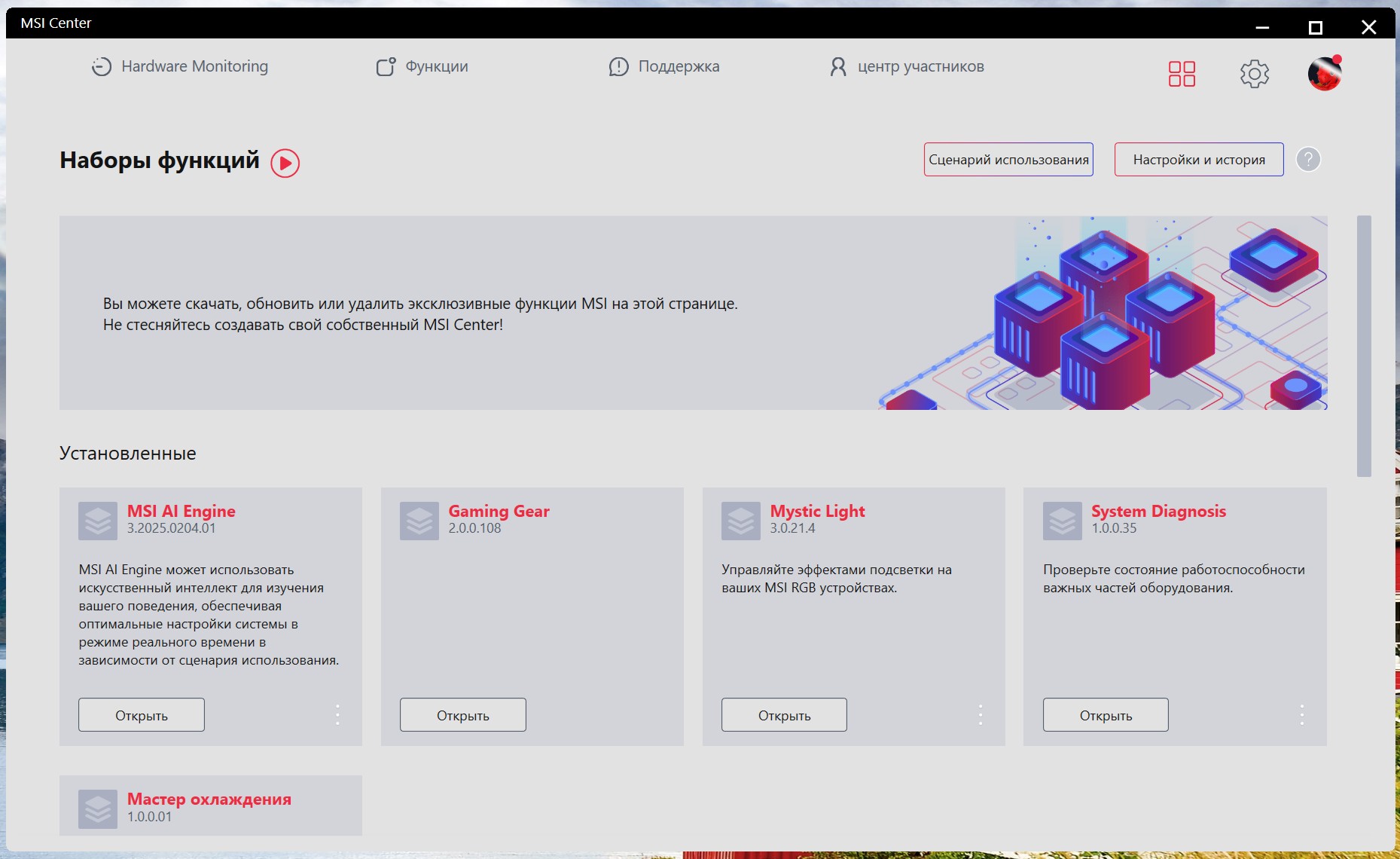1400x859 pixels.
Task: Click the Мастер охлаждения layers icon
Action: (x=98, y=809)
